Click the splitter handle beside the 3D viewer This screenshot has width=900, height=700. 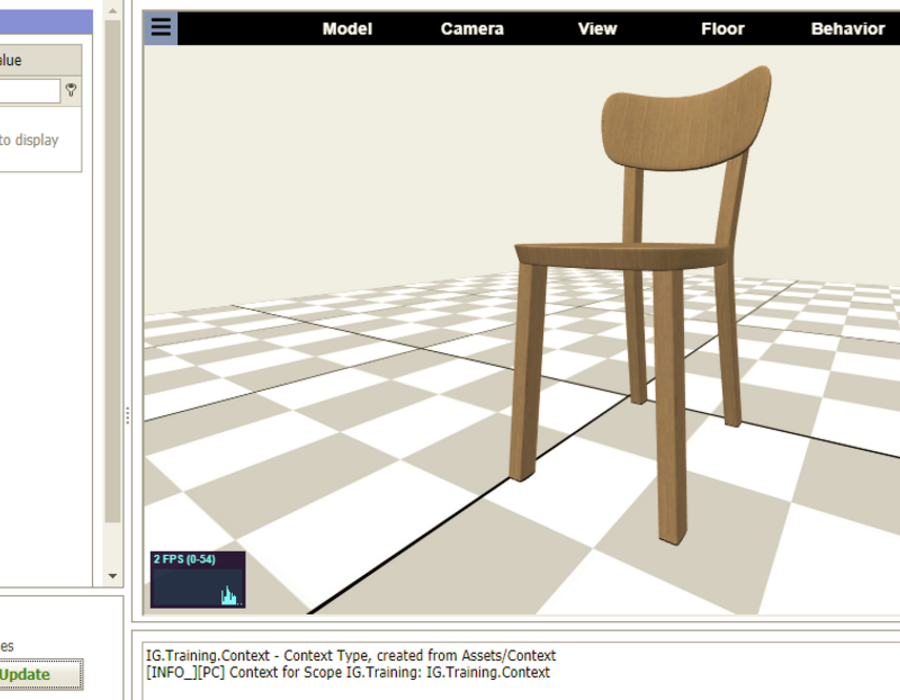[x=127, y=415]
